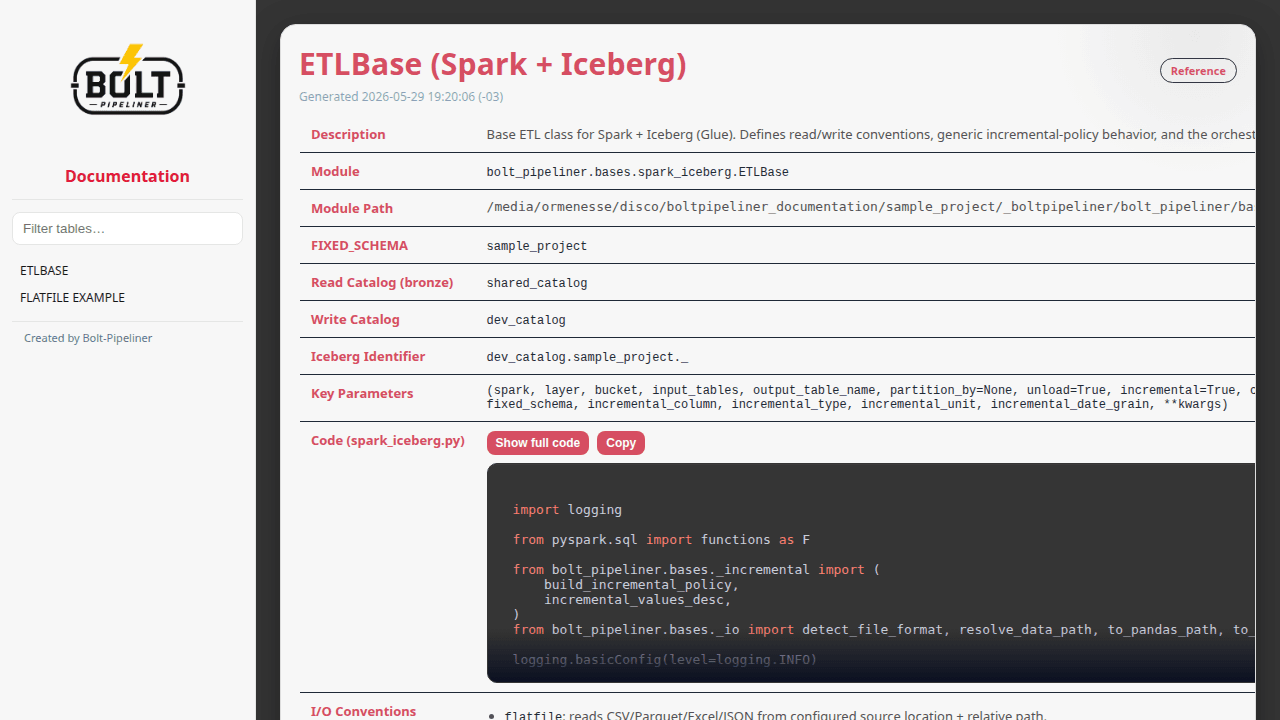
Task: Select the key parameters signature text
Action: coord(871,397)
